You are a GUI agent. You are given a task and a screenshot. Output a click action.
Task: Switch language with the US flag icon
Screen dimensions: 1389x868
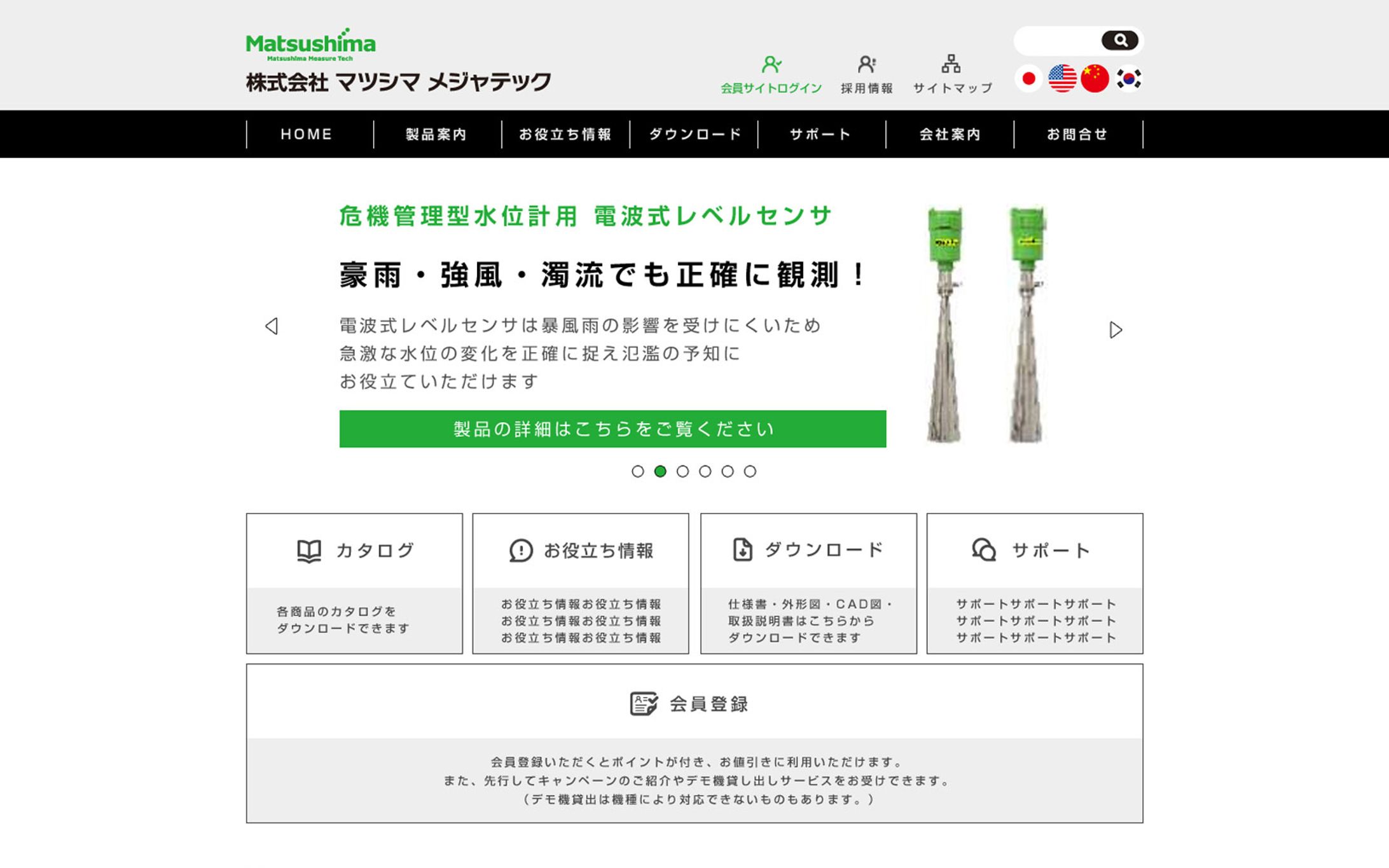tap(1062, 79)
